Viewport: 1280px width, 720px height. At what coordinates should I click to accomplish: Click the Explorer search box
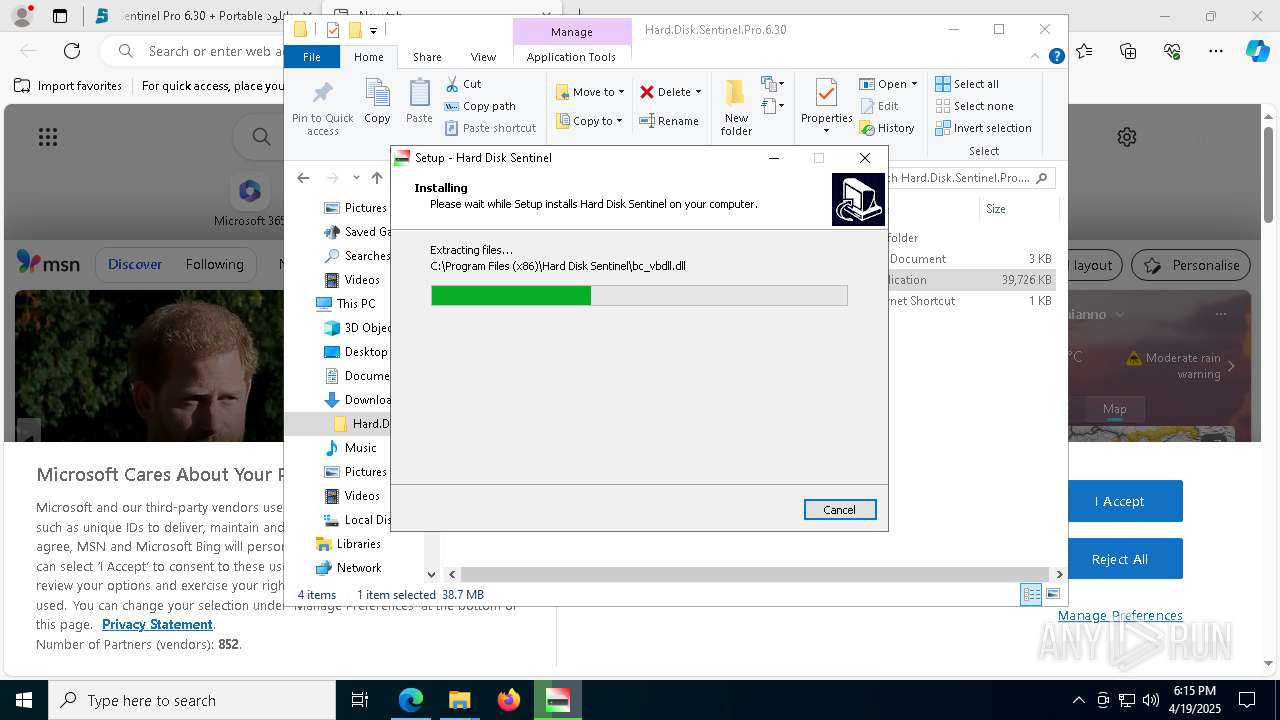click(x=969, y=177)
